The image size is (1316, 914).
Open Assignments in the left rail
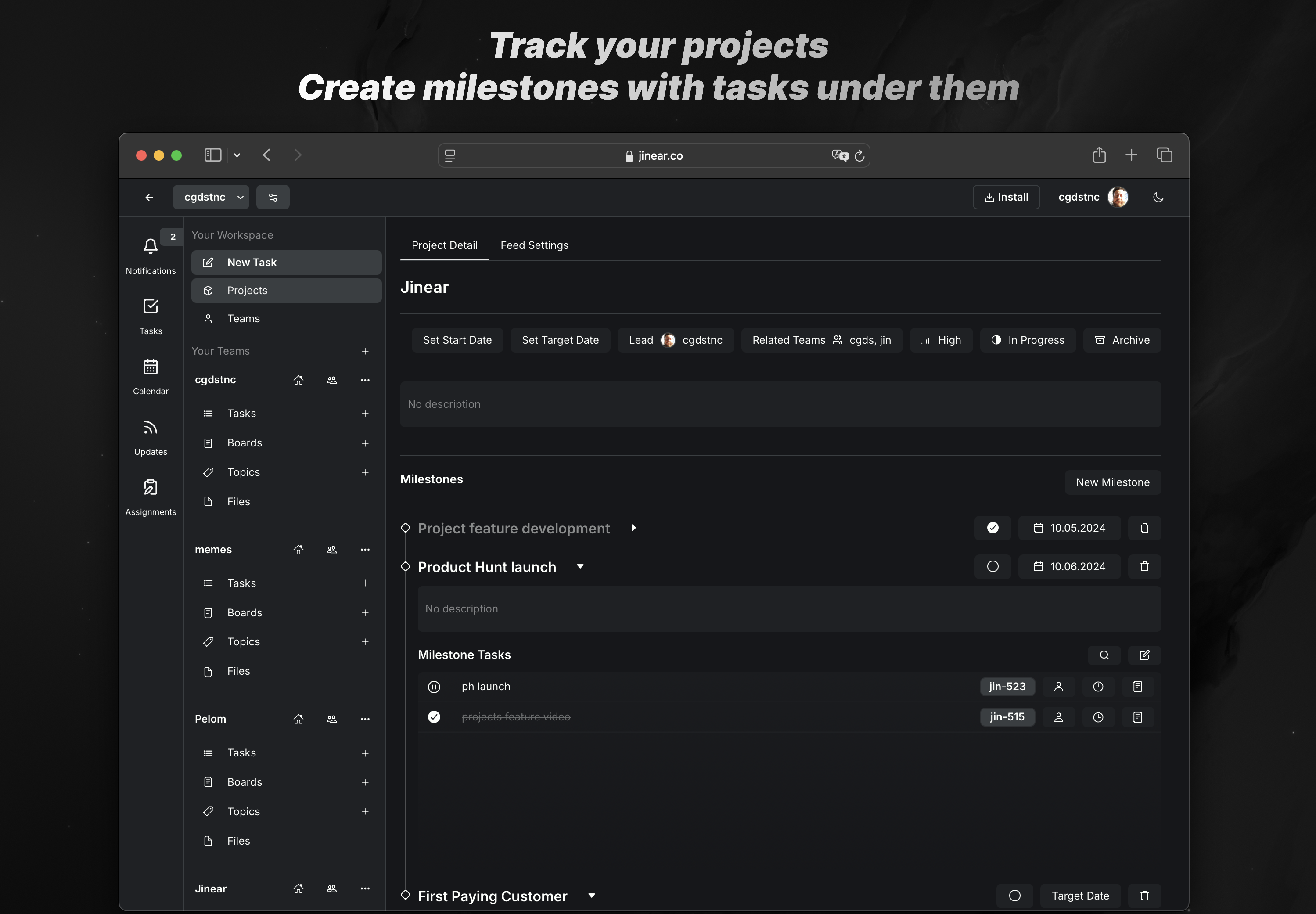(150, 487)
